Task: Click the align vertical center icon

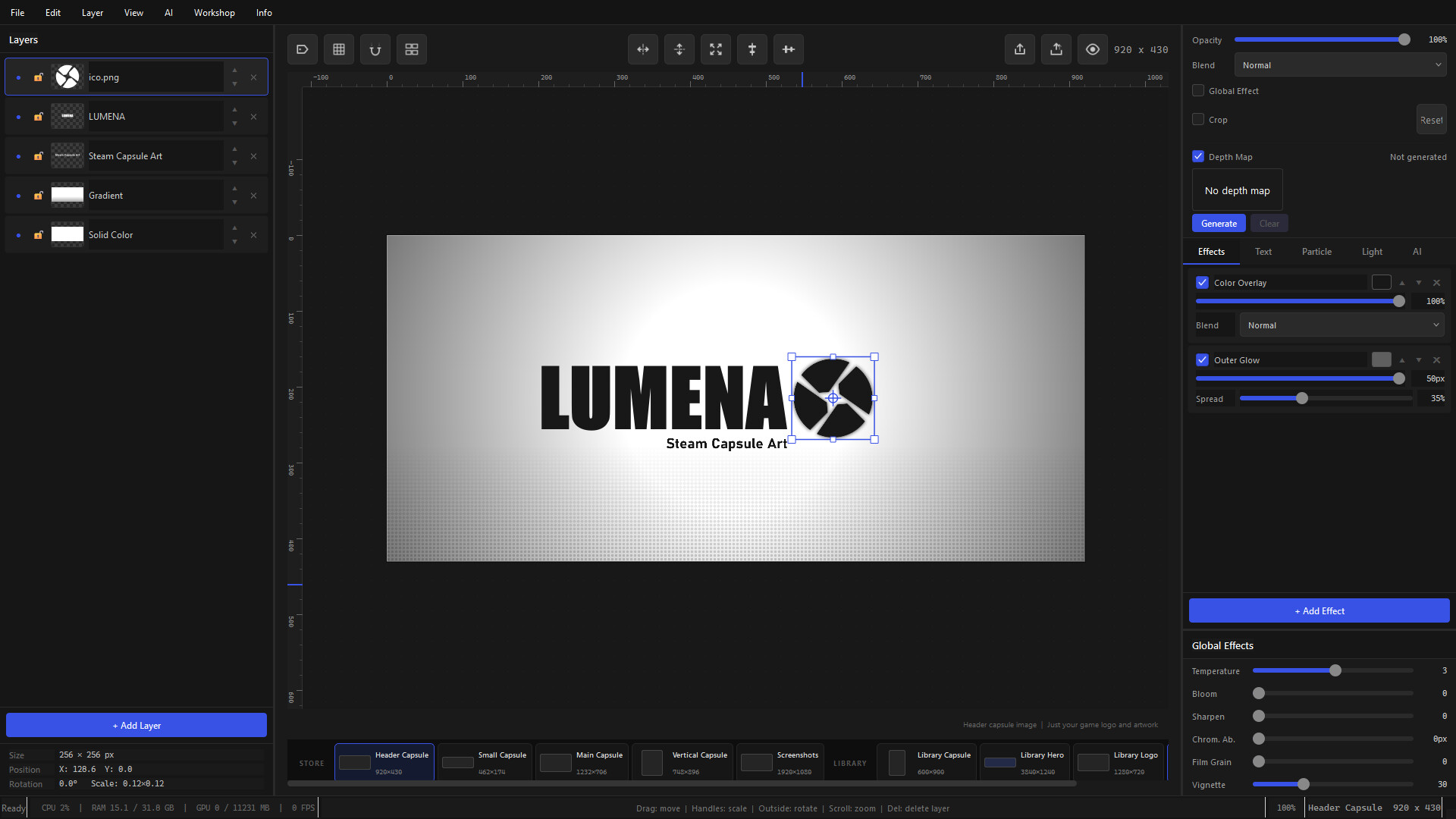Action: (x=679, y=49)
